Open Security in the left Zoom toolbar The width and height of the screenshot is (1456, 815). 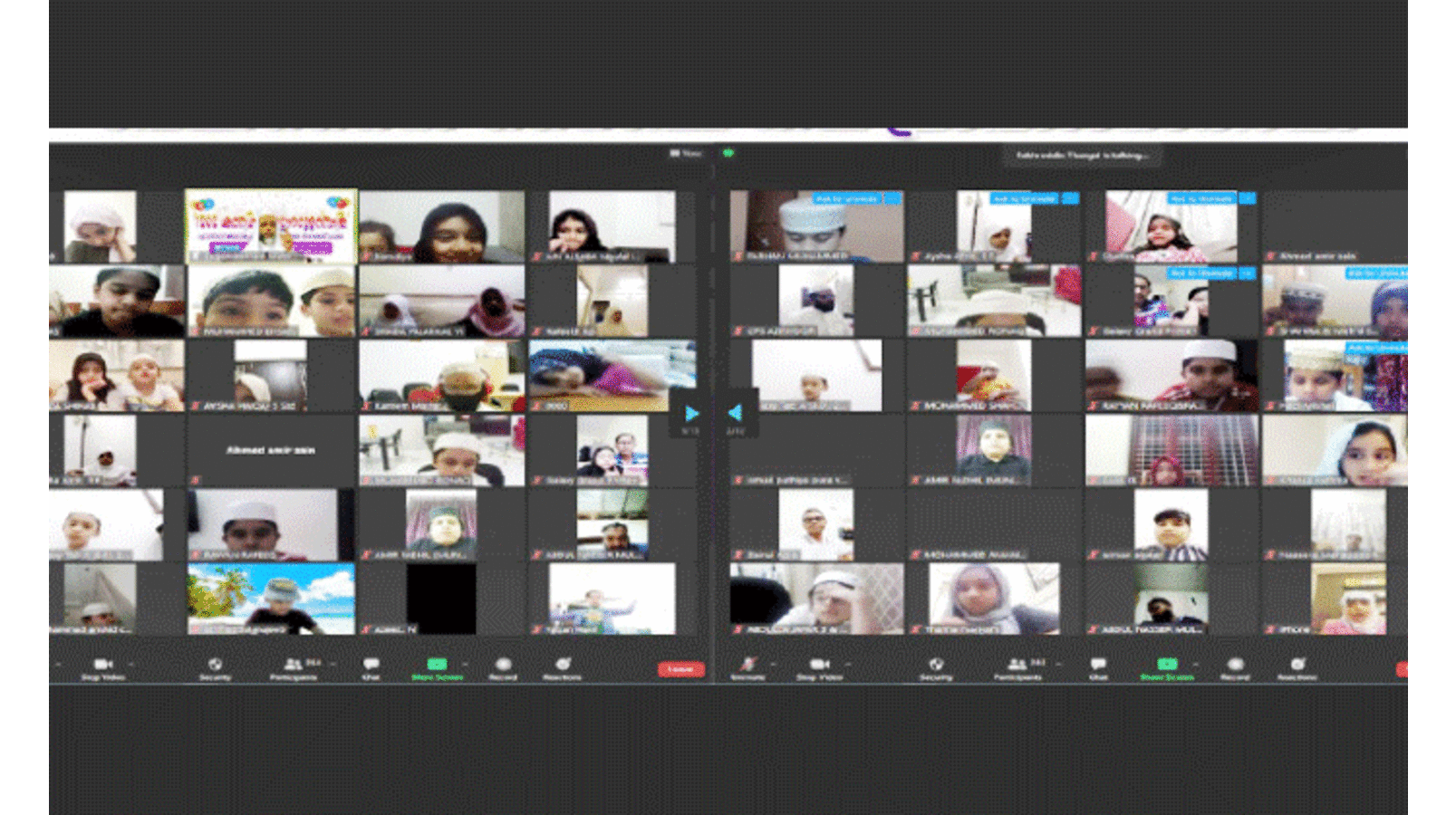pos(215,666)
